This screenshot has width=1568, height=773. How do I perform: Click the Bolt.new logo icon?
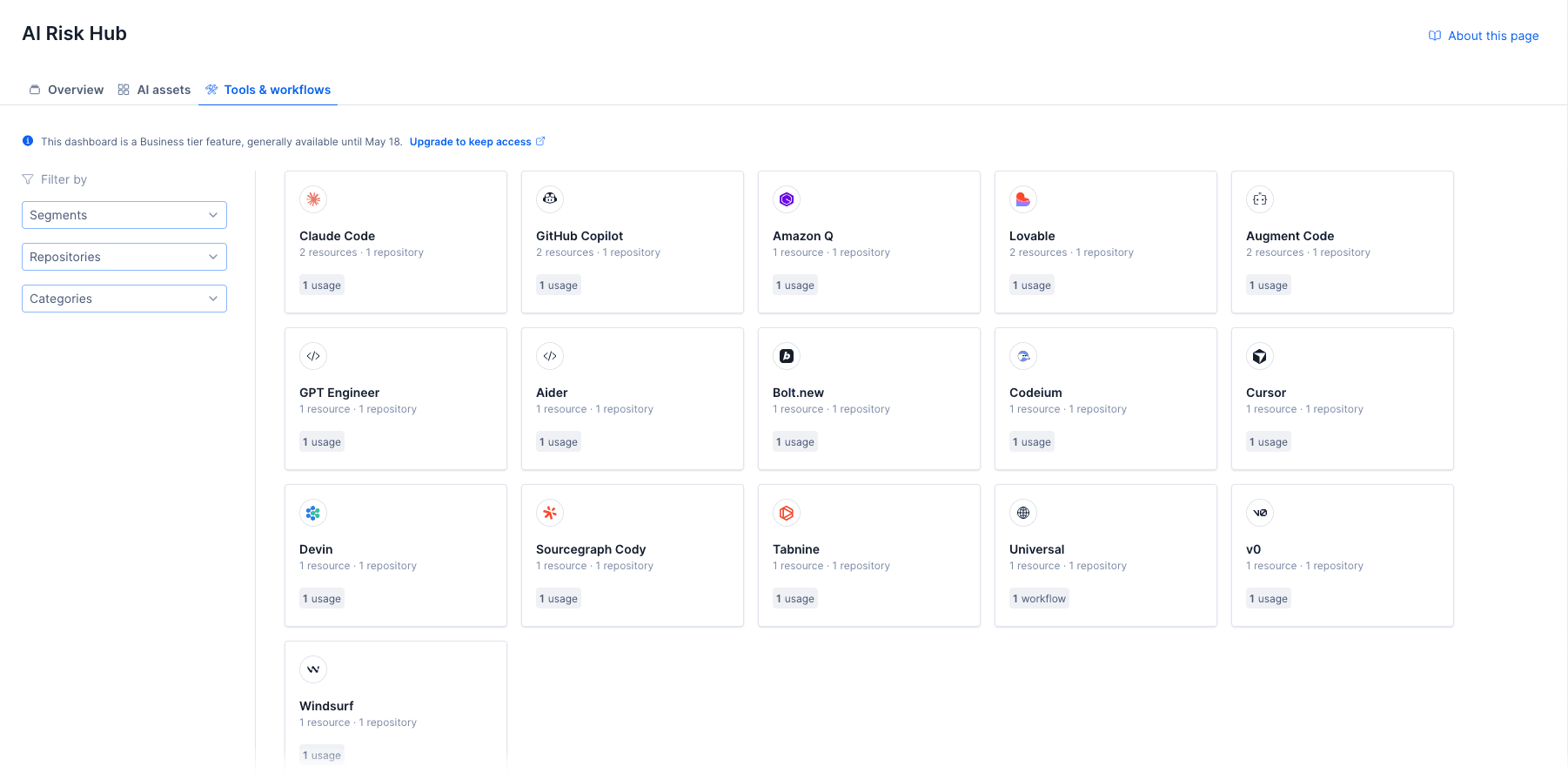click(787, 356)
